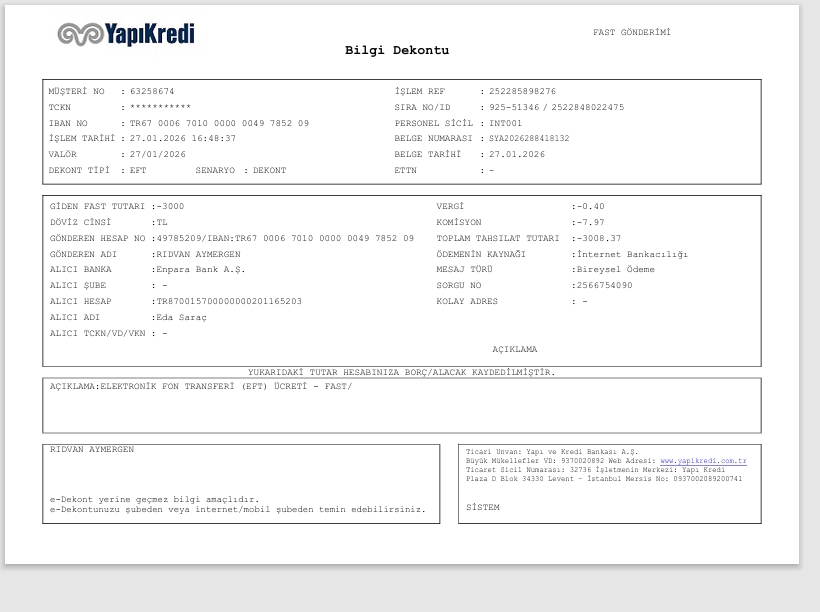Select the ALICI HESAP IBAN number

[x=229, y=301]
